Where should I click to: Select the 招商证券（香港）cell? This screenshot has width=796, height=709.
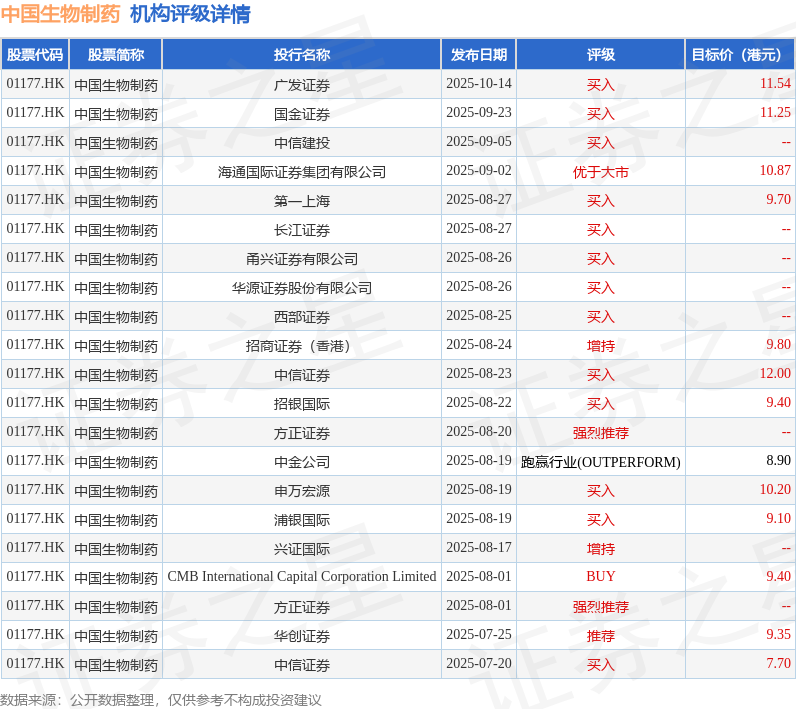pos(302,345)
